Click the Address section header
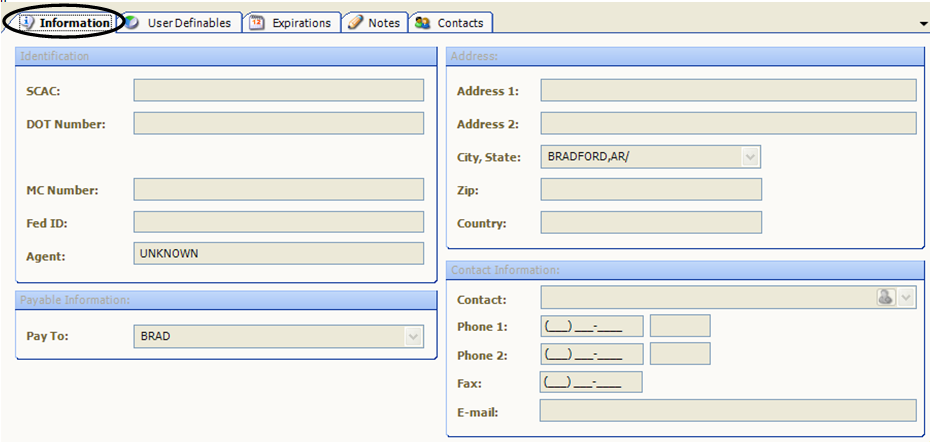Viewport: 930px width, 442px height. [x=685, y=56]
